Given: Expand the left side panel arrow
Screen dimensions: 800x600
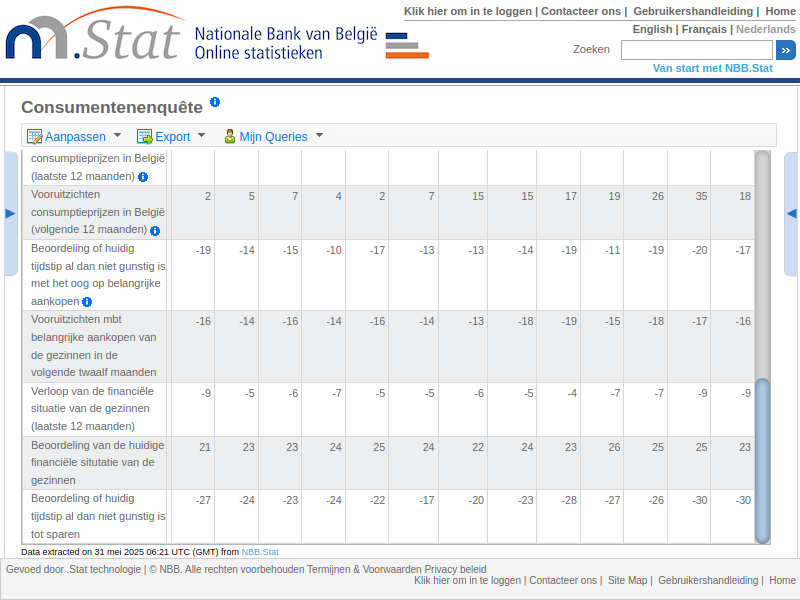Looking at the screenshot, I should tap(10, 213).
